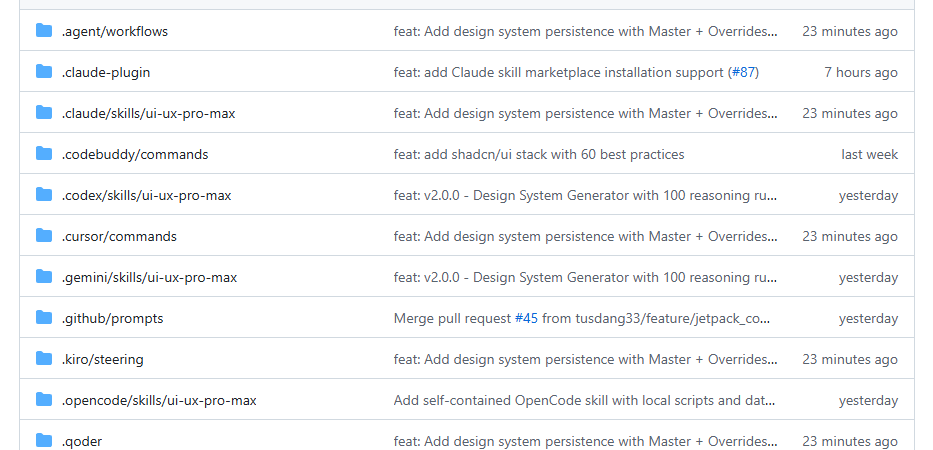Navigate into .opencode/skills/ui-ux-pro-max directory
This screenshot has height=450, width=933.
coord(158,400)
